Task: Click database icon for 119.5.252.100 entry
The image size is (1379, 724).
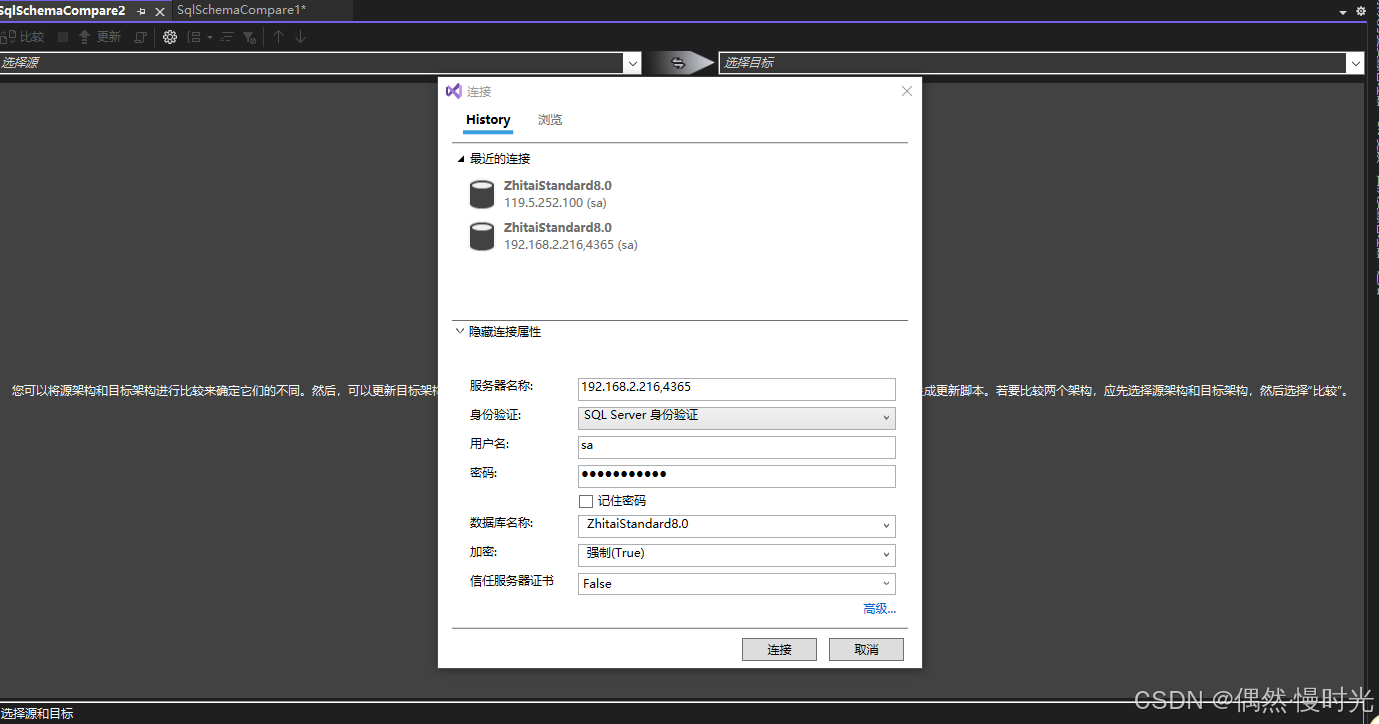Action: pyautogui.click(x=482, y=194)
